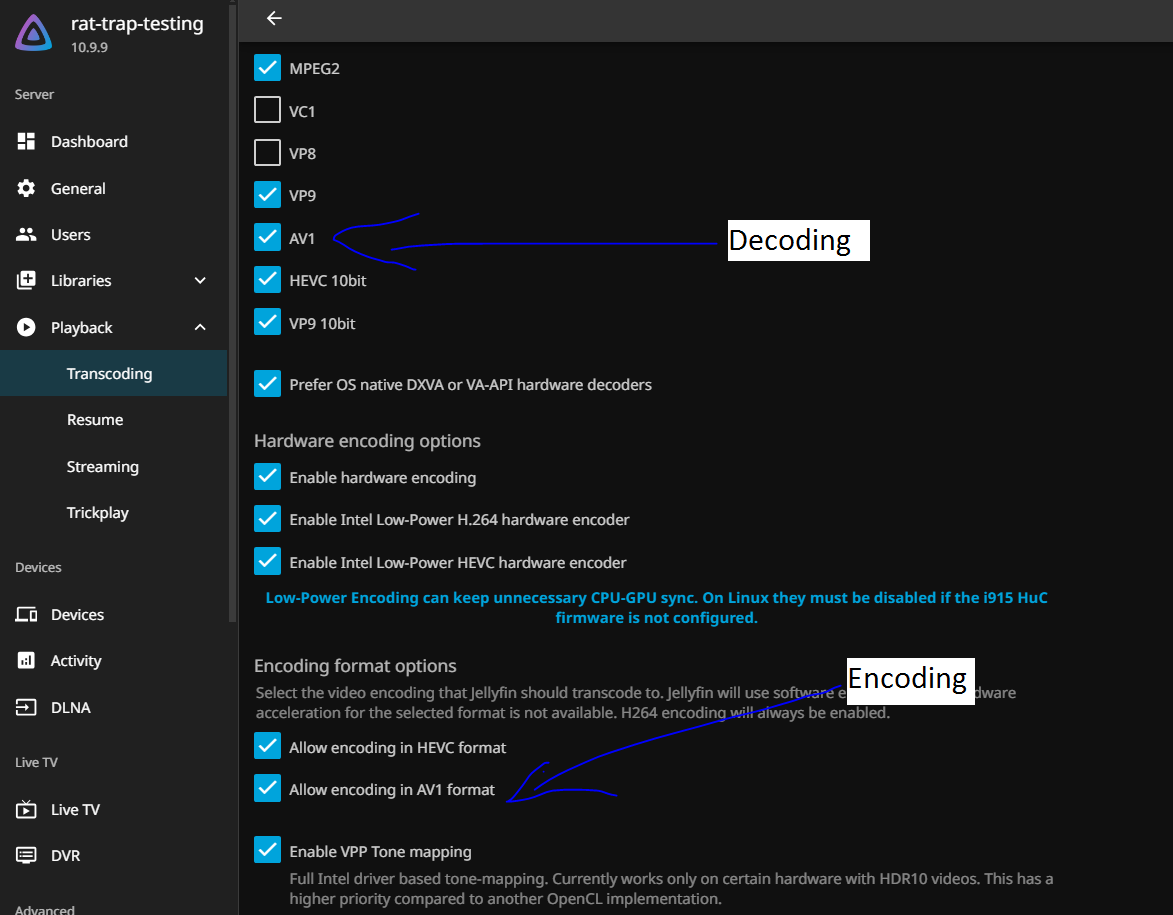Image resolution: width=1173 pixels, height=915 pixels.
Task: Collapse the Playback section chevron
Action: point(200,328)
